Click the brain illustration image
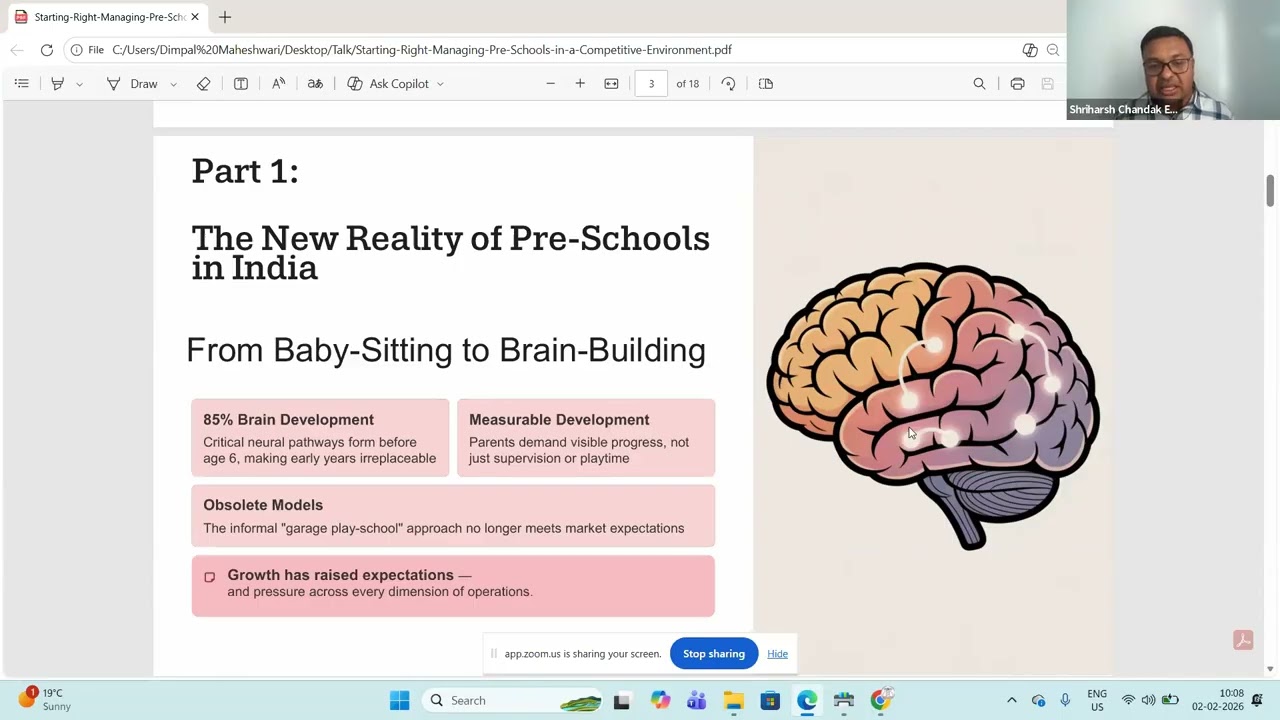The width and height of the screenshot is (1280, 720). (933, 405)
